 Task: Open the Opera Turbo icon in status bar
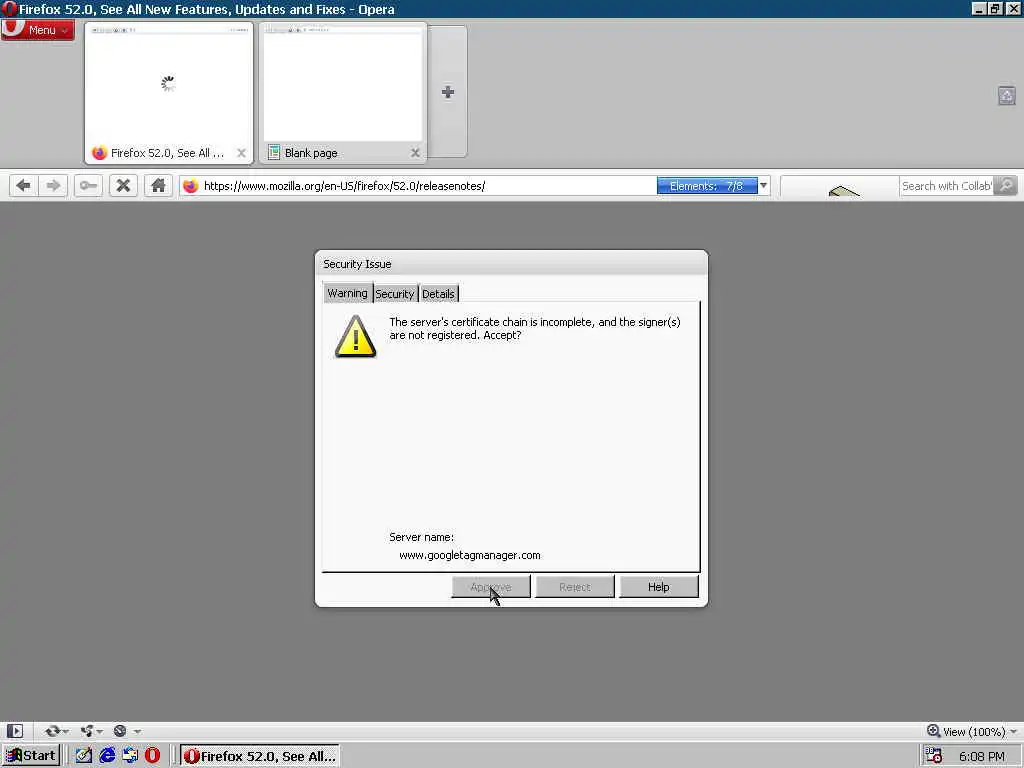(120, 731)
